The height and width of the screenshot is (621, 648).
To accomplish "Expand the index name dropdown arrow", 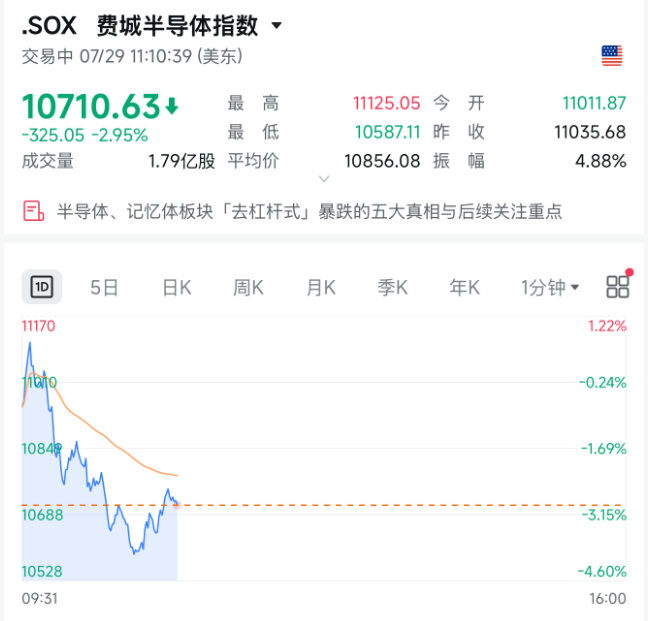I will (x=277, y=26).
